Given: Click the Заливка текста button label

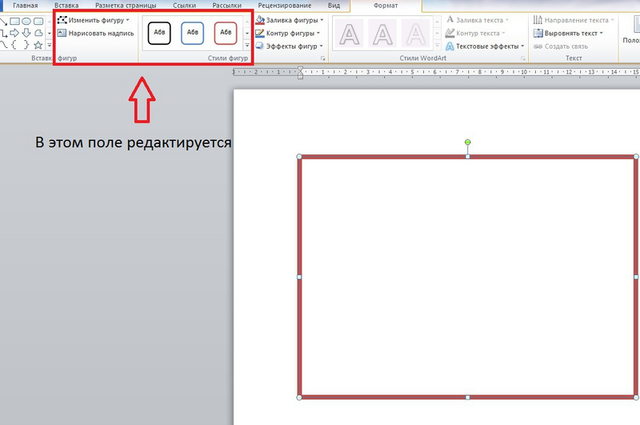Looking at the screenshot, I should pos(480,20).
